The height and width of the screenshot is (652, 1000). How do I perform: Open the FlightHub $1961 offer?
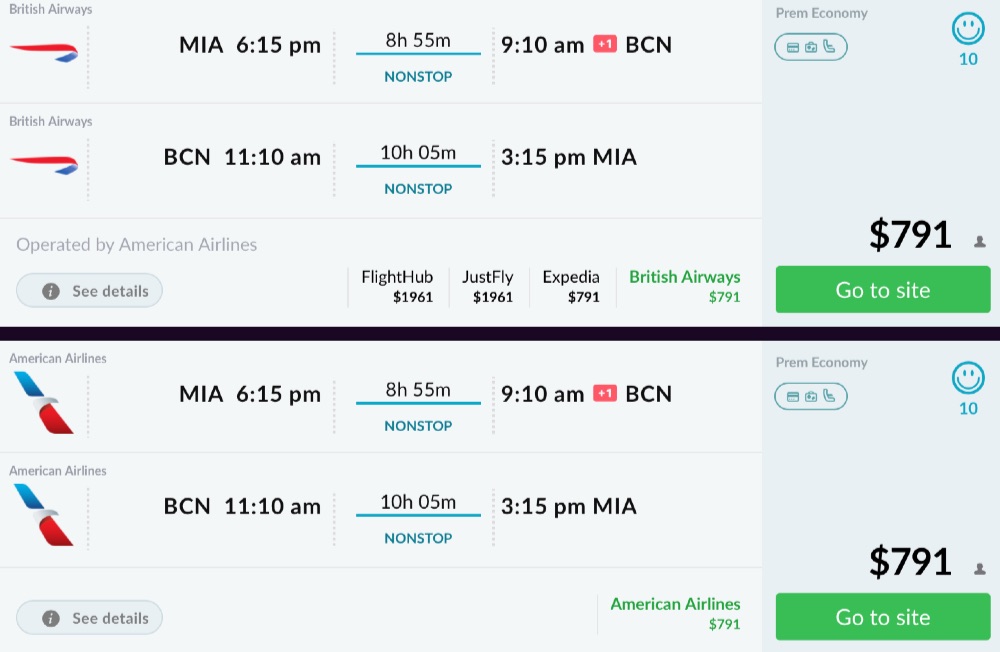(x=397, y=286)
